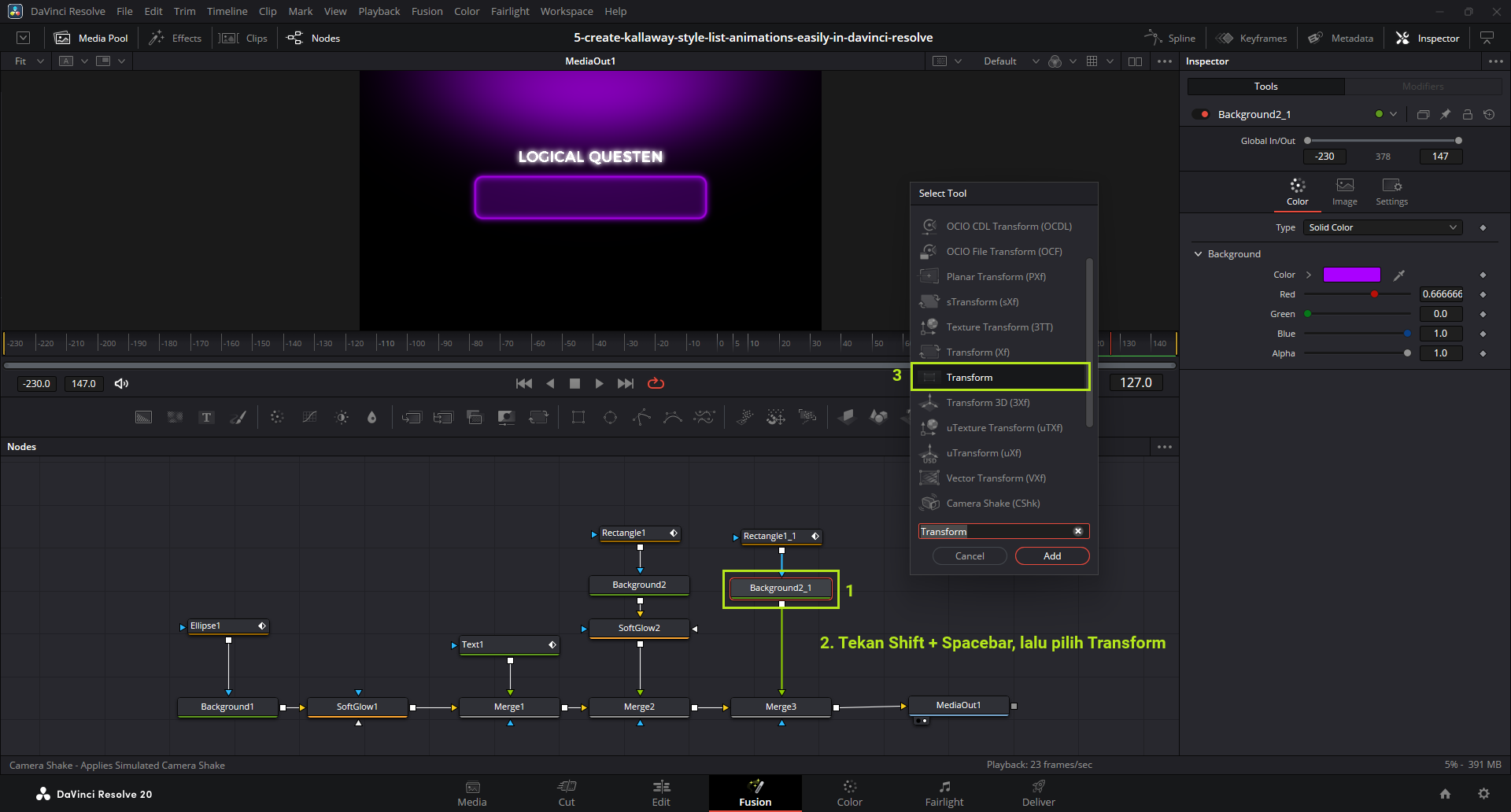
Task: Toggle the Background2_1 enable switch
Action: coord(1201,115)
